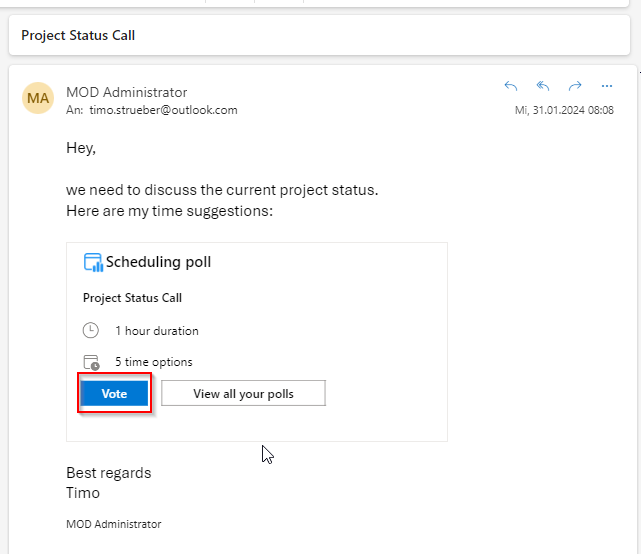Click the 5 time options text
This screenshot has height=554, width=641.
(153, 362)
